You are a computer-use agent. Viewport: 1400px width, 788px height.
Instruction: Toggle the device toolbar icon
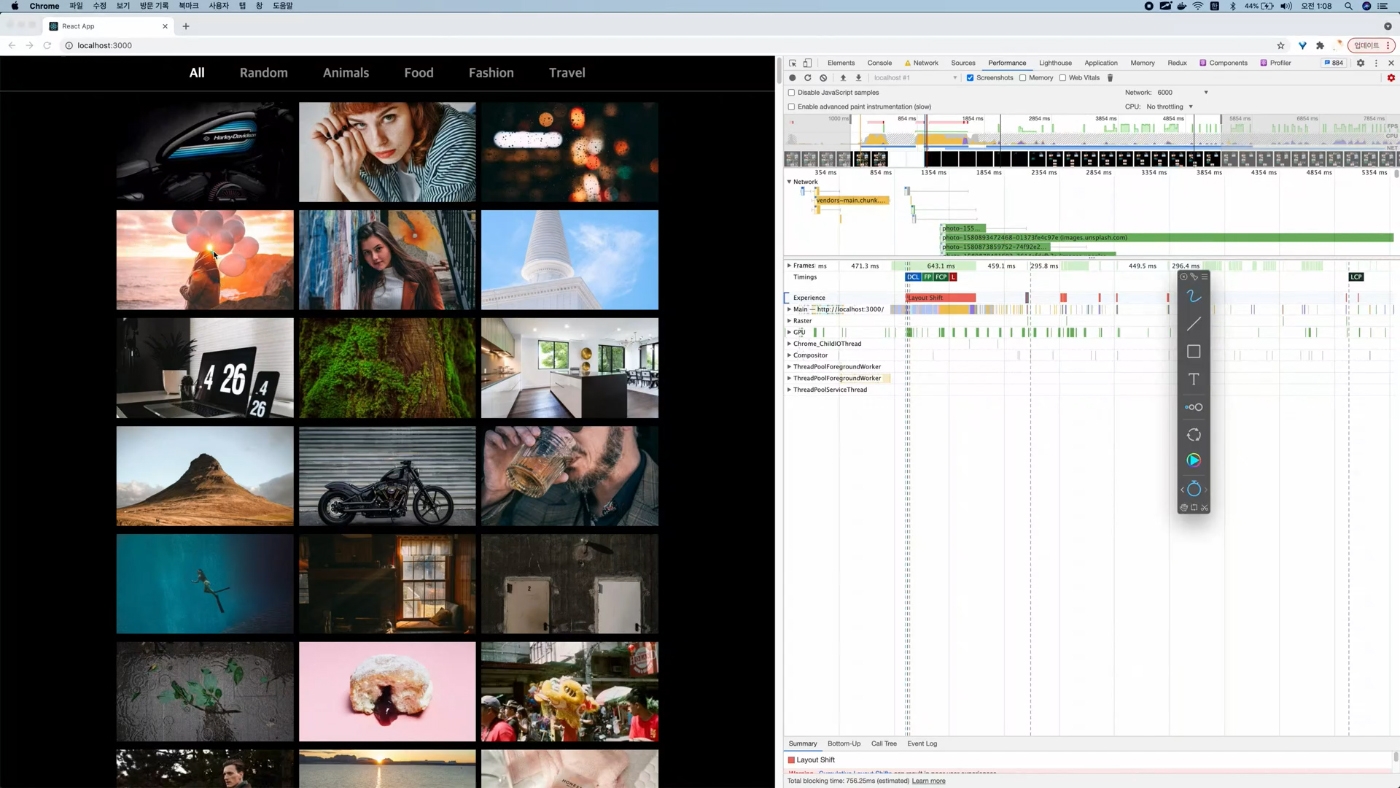[x=807, y=63]
